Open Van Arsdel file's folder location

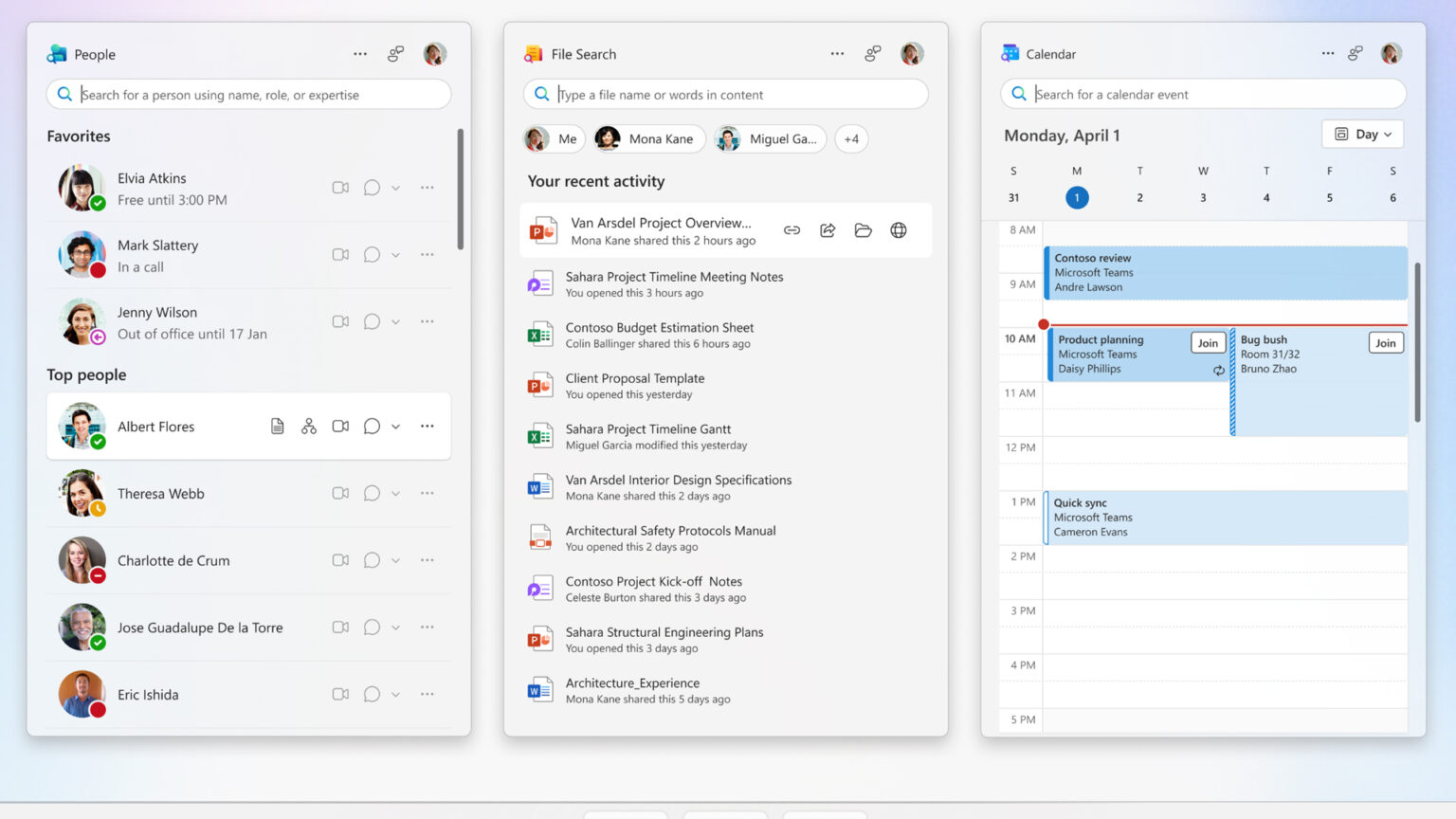pos(863,230)
